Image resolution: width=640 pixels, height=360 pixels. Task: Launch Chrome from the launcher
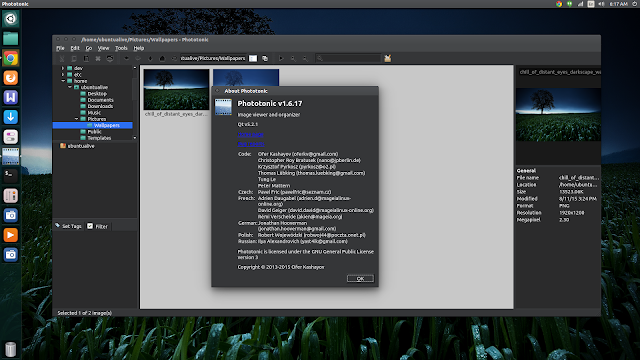pyautogui.click(x=11, y=58)
